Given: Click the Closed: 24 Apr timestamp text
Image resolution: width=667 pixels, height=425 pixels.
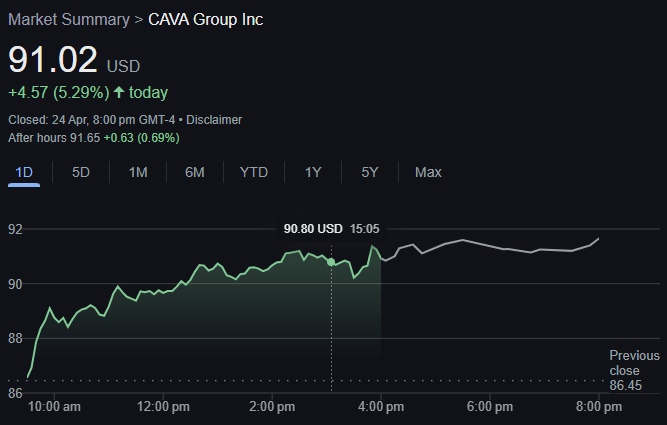Looking at the screenshot, I should tap(91, 120).
